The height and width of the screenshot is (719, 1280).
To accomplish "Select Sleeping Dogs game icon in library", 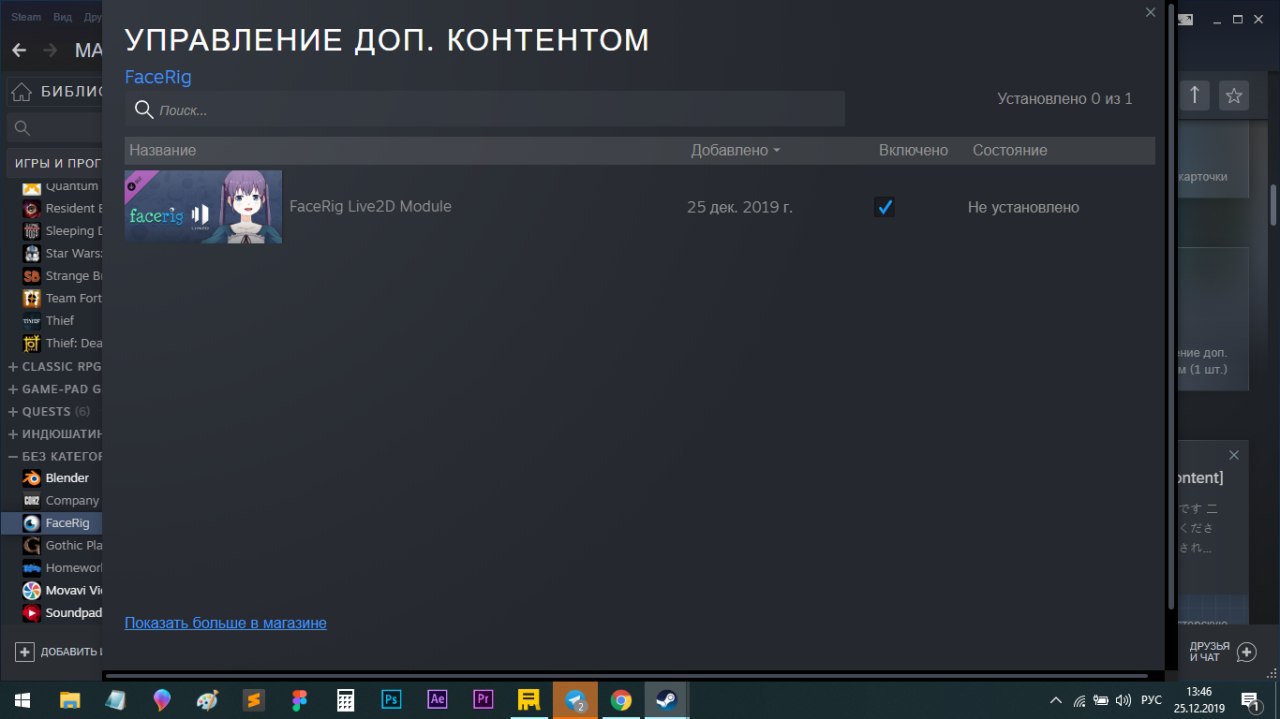I will pos(31,231).
